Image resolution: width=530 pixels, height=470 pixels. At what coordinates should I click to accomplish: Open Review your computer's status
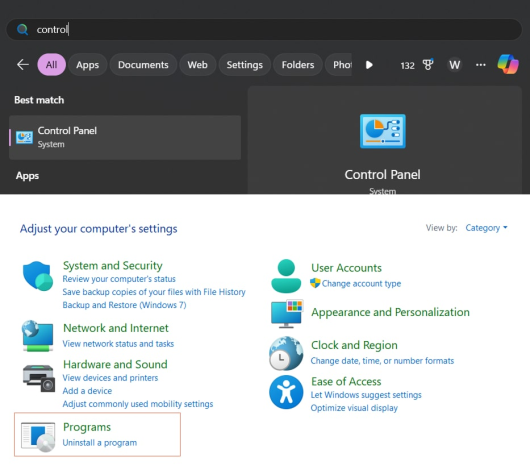(x=119, y=279)
